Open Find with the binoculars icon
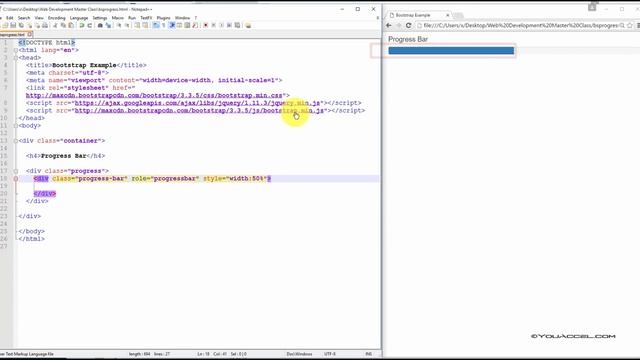 click(100, 25)
